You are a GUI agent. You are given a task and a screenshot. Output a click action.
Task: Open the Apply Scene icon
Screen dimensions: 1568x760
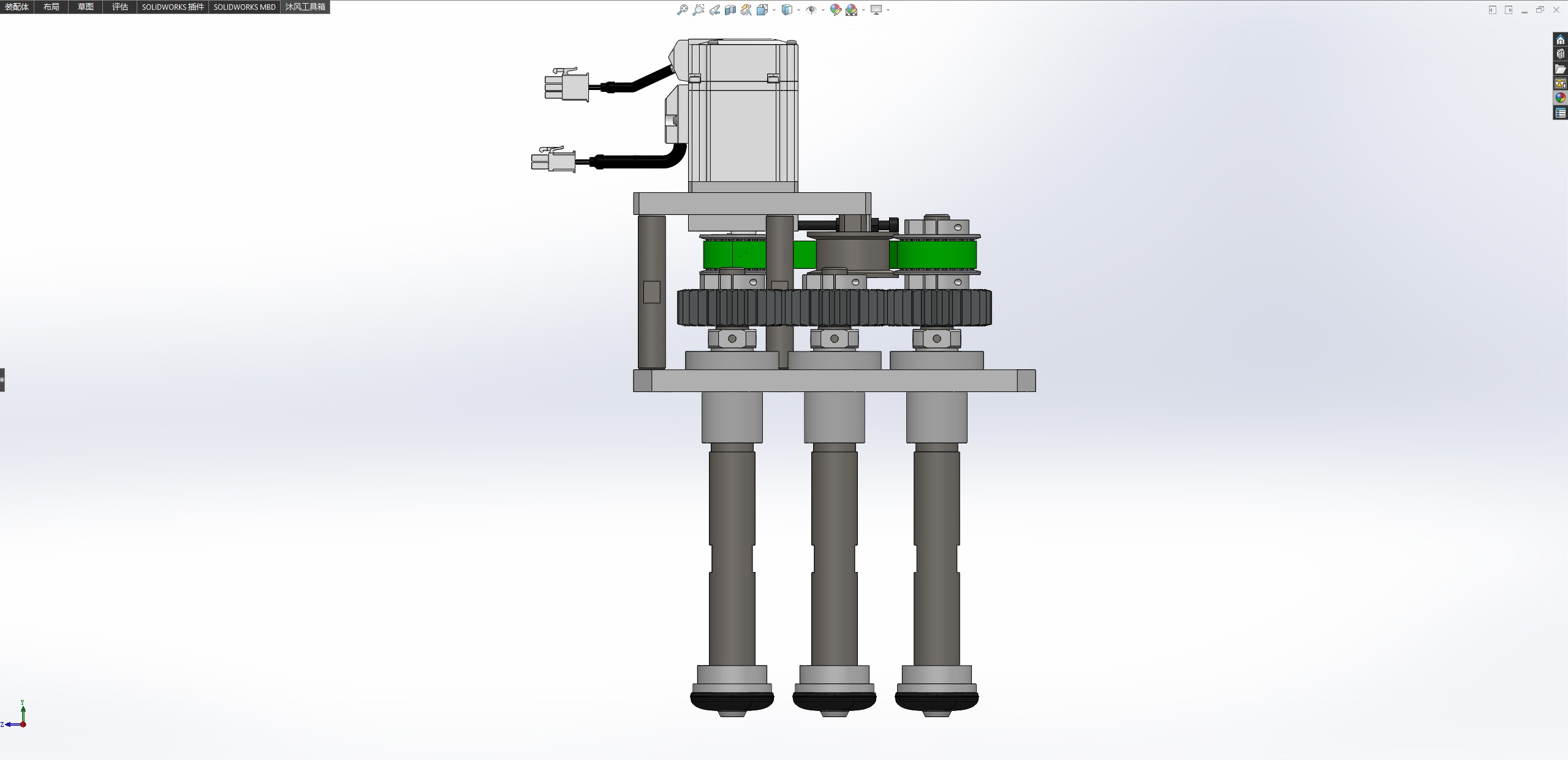[851, 10]
